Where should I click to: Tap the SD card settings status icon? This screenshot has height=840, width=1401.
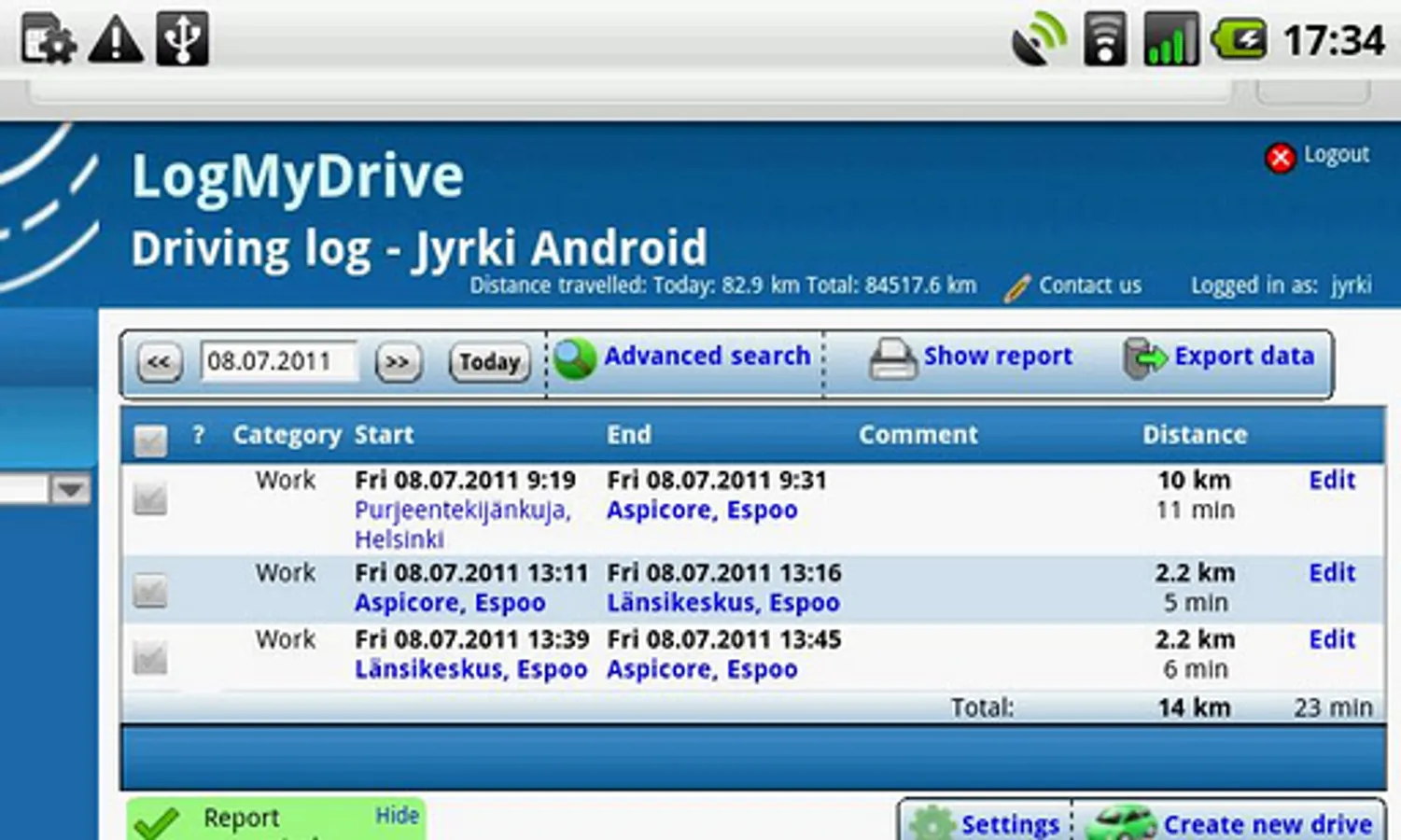click(x=48, y=40)
